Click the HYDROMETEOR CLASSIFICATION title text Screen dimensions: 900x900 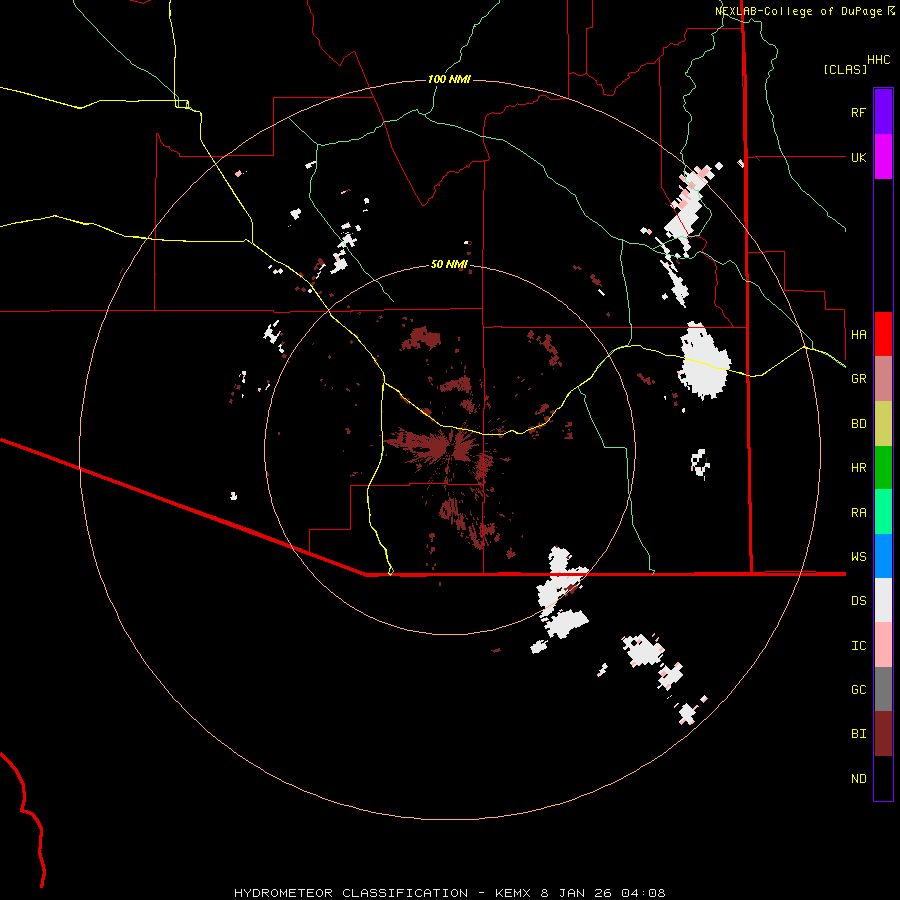point(351,893)
